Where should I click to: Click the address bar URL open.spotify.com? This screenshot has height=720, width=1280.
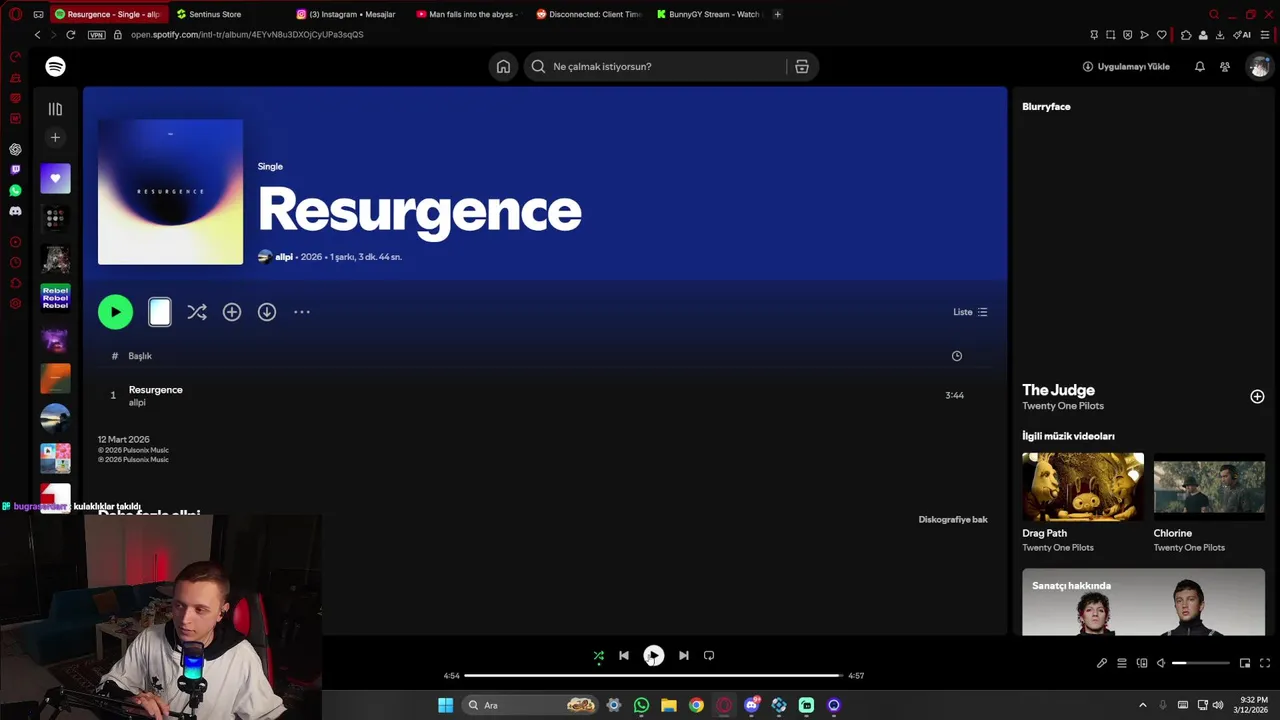(247, 34)
